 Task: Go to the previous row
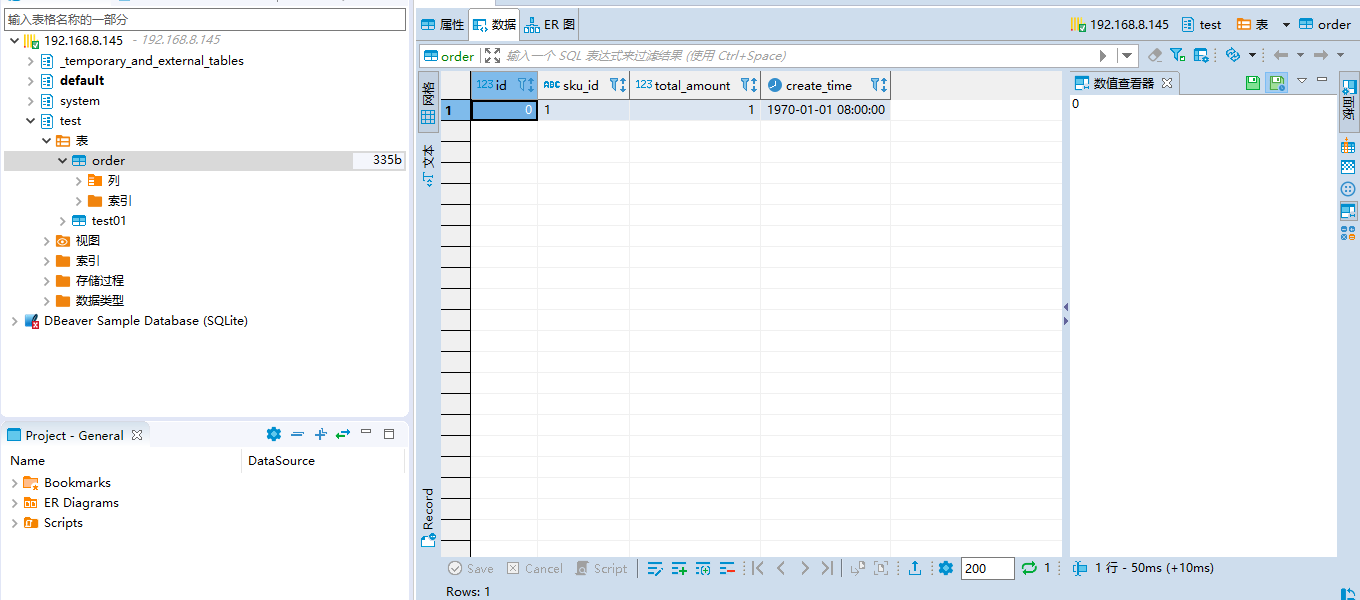(781, 568)
